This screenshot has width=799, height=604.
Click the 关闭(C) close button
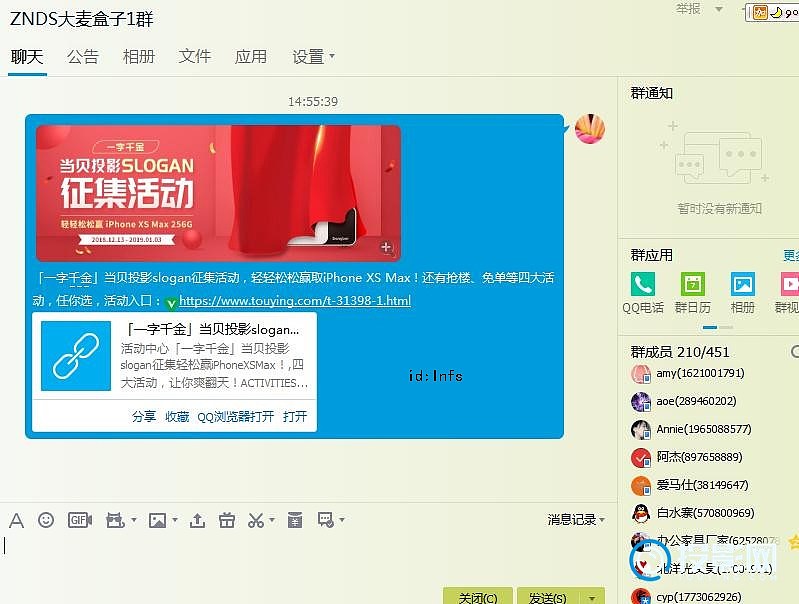(478, 597)
